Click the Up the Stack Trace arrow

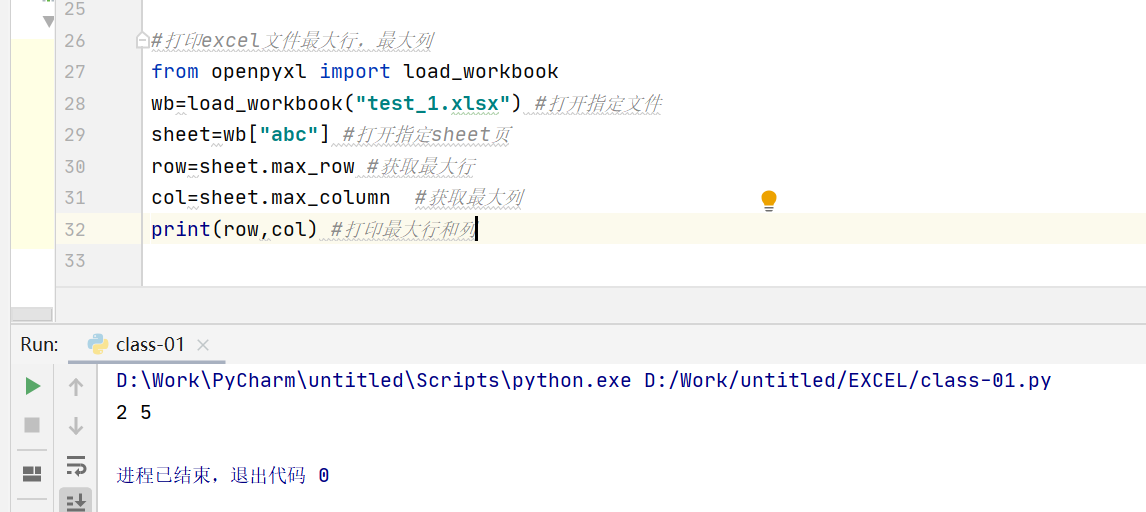pos(75,387)
